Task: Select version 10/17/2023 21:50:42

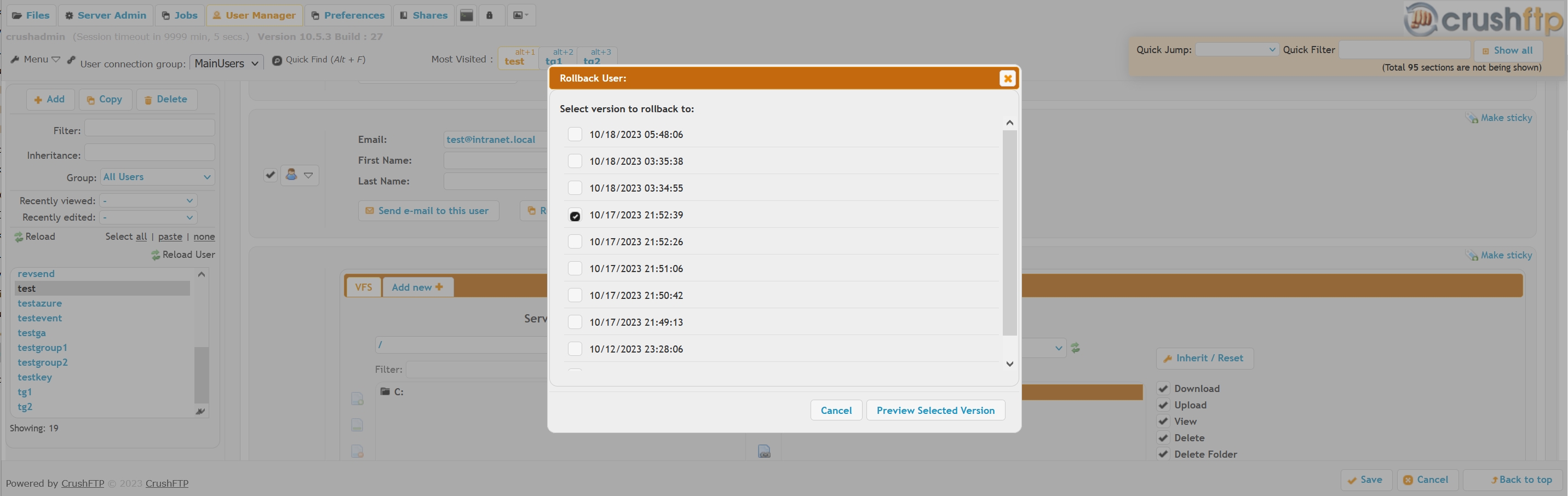Action: (575, 295)
